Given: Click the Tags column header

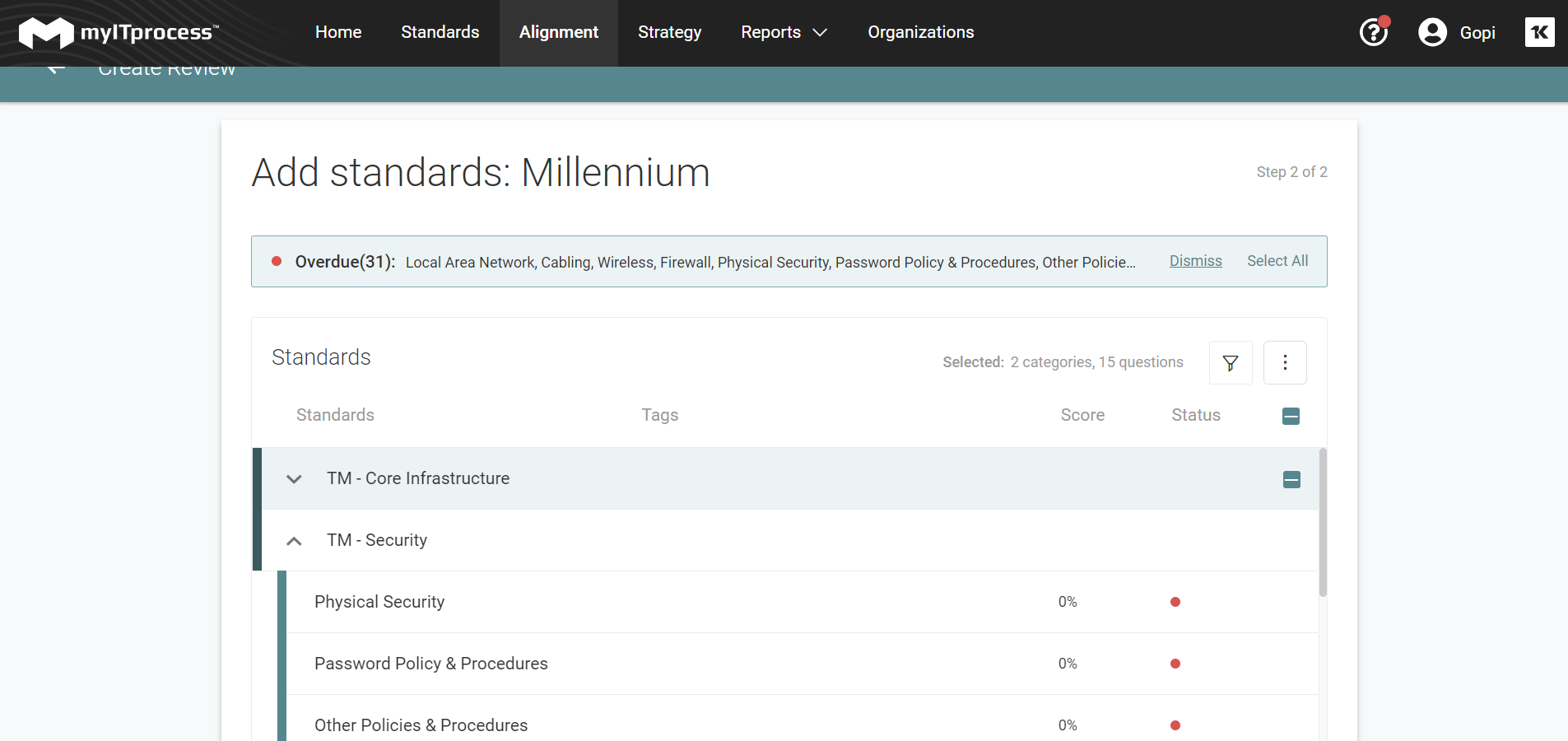Looking at the screenshot, I should coord(660,415).
